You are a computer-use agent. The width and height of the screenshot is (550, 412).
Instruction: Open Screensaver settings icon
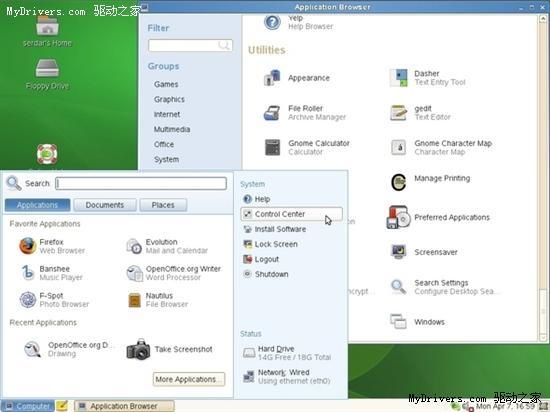[398, 251]
